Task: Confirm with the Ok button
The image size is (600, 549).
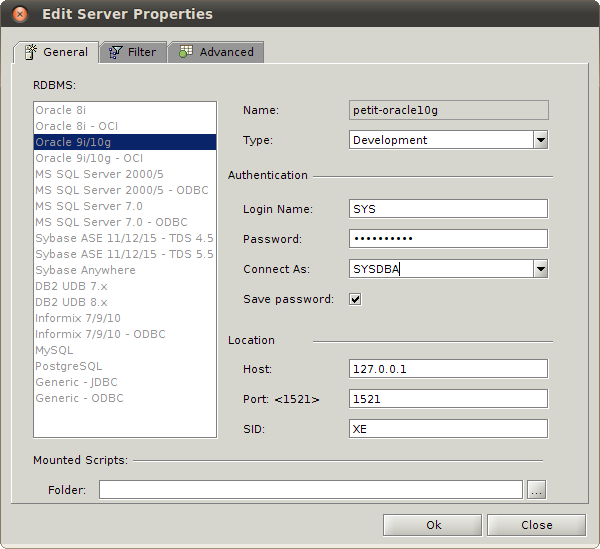Action: (432, 525)
